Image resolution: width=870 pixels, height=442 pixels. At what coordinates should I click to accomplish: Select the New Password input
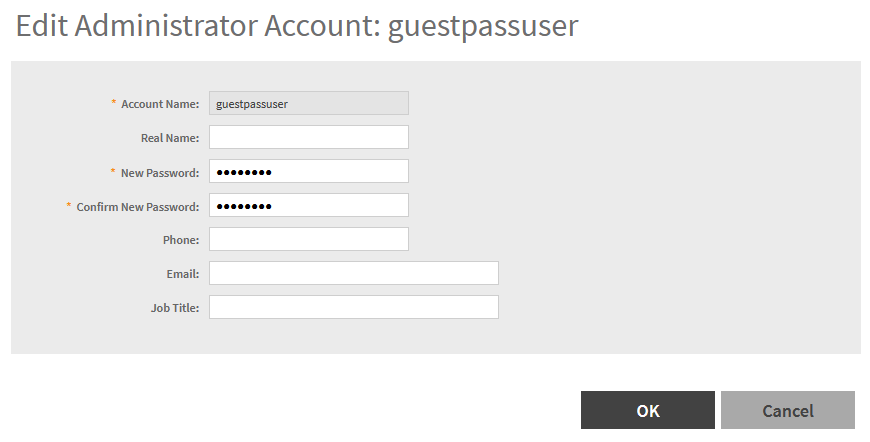[x=308, y=172]
